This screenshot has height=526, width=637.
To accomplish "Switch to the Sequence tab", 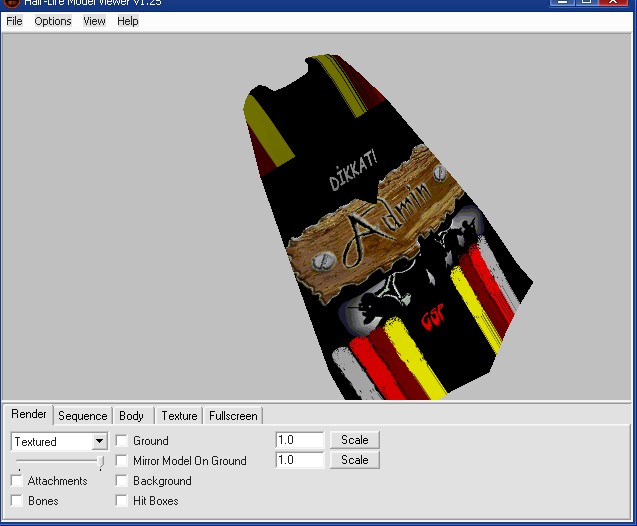I will pyautogui.click(x=82, y=416).
